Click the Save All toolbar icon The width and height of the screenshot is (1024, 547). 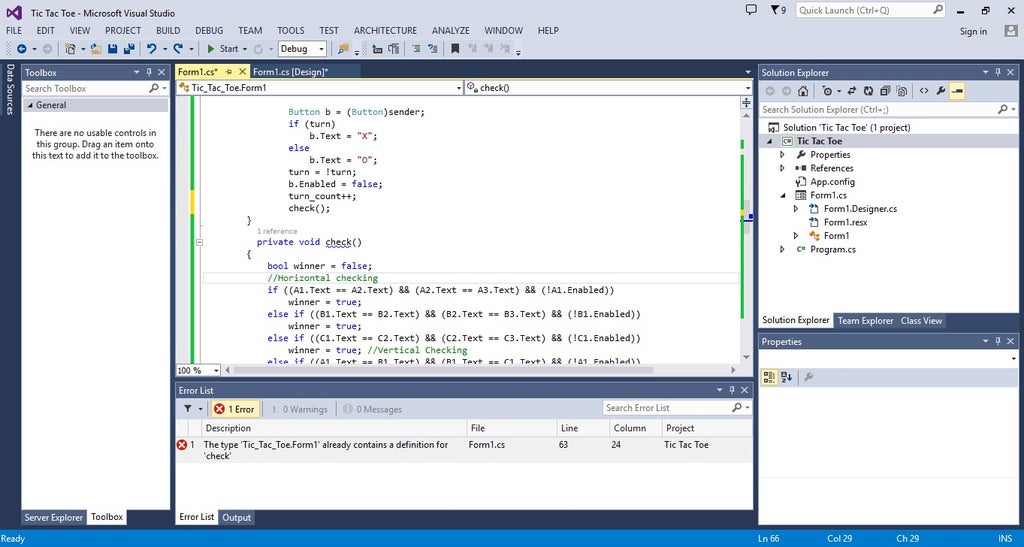(129, 48)
